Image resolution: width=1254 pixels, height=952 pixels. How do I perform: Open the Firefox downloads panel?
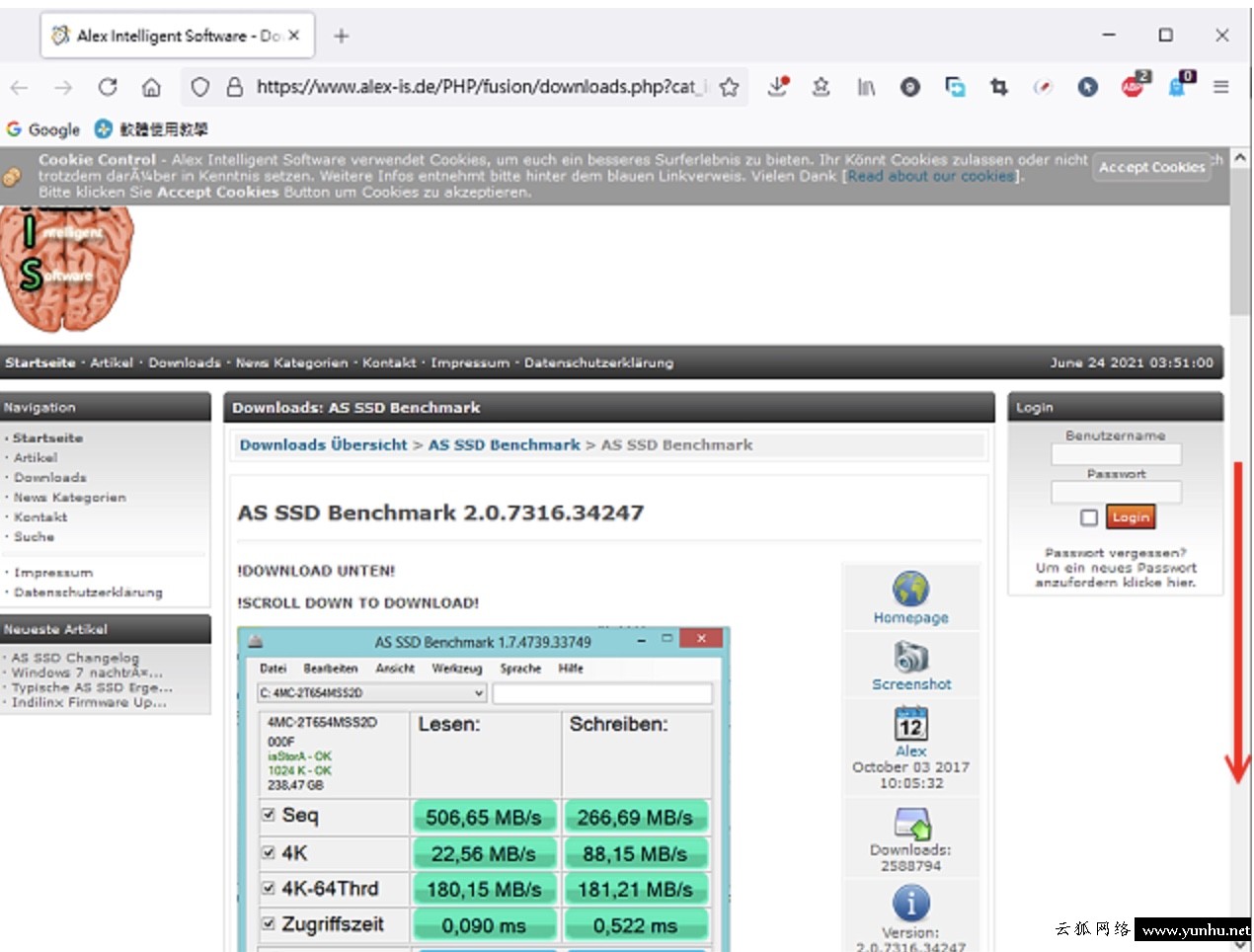click(778, 87)
